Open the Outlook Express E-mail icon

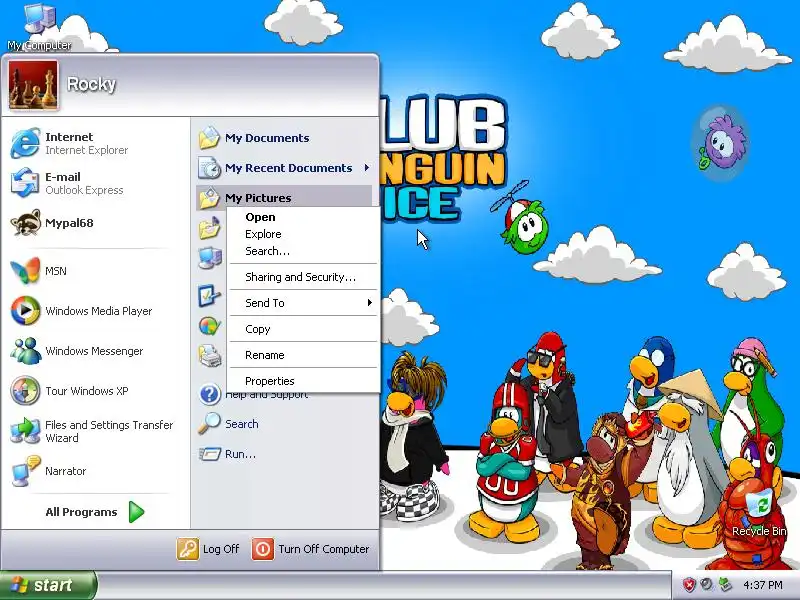coord(25,183)
